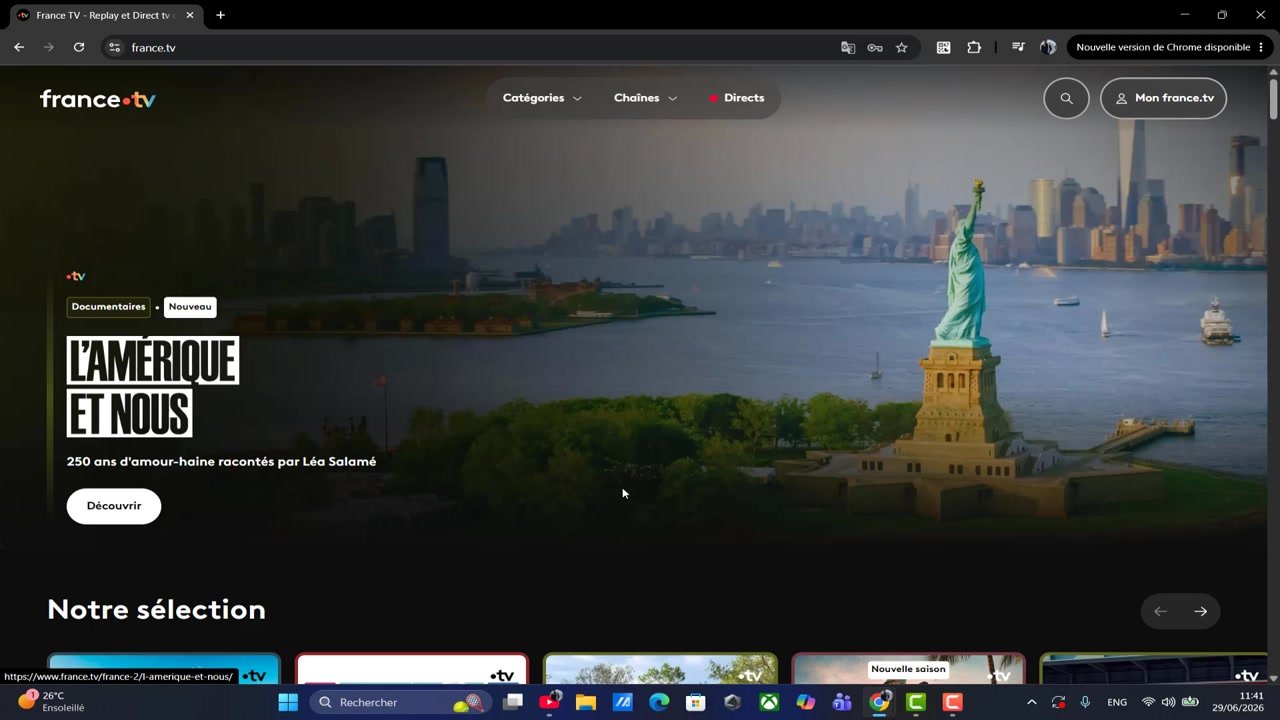Show next items in Notre sélection
1280x720 pixels.
(1200, 611)
